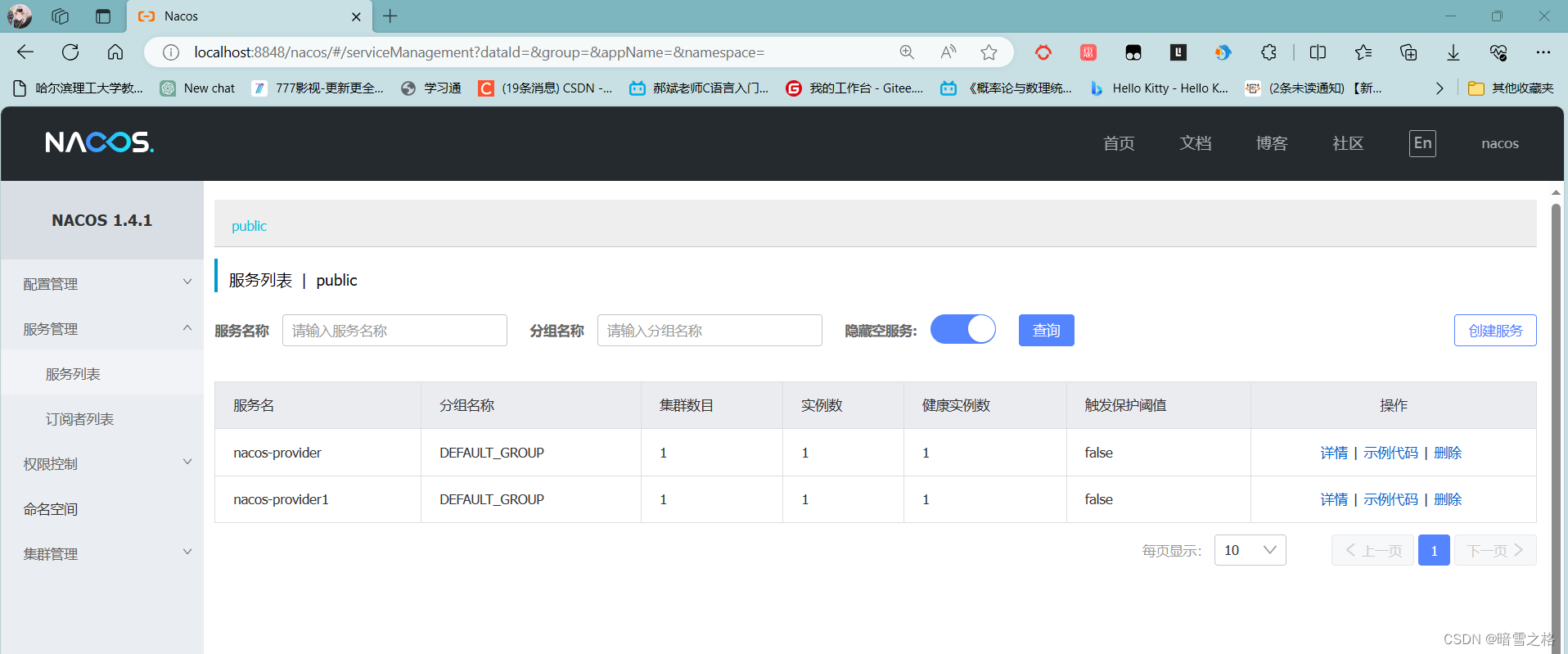Screen dimensions: 1568x654
Task: Open the zoom magnifier in address bar
Action: click(907, 52)
